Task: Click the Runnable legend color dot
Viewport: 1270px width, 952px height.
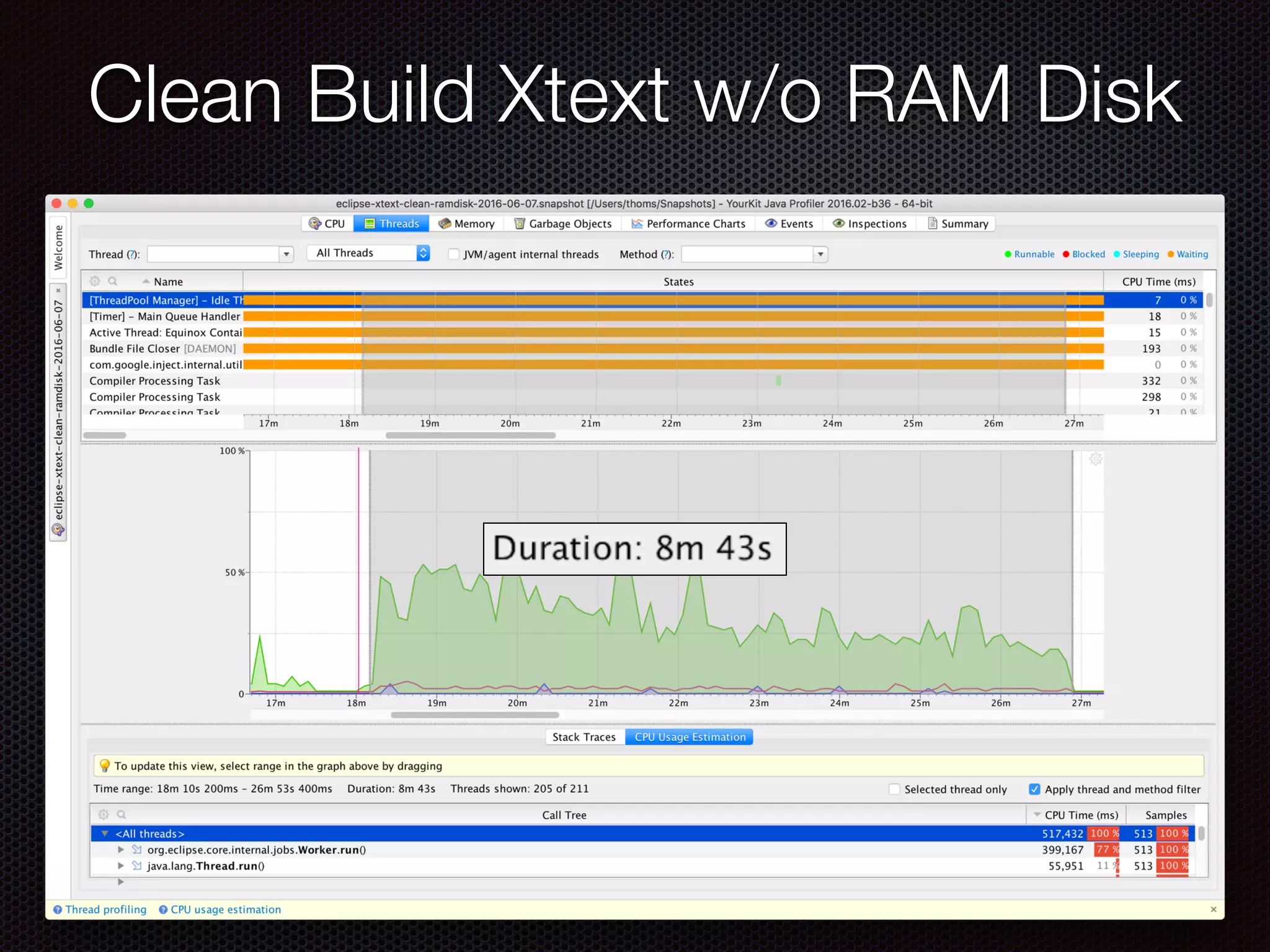Action: 1008,254
